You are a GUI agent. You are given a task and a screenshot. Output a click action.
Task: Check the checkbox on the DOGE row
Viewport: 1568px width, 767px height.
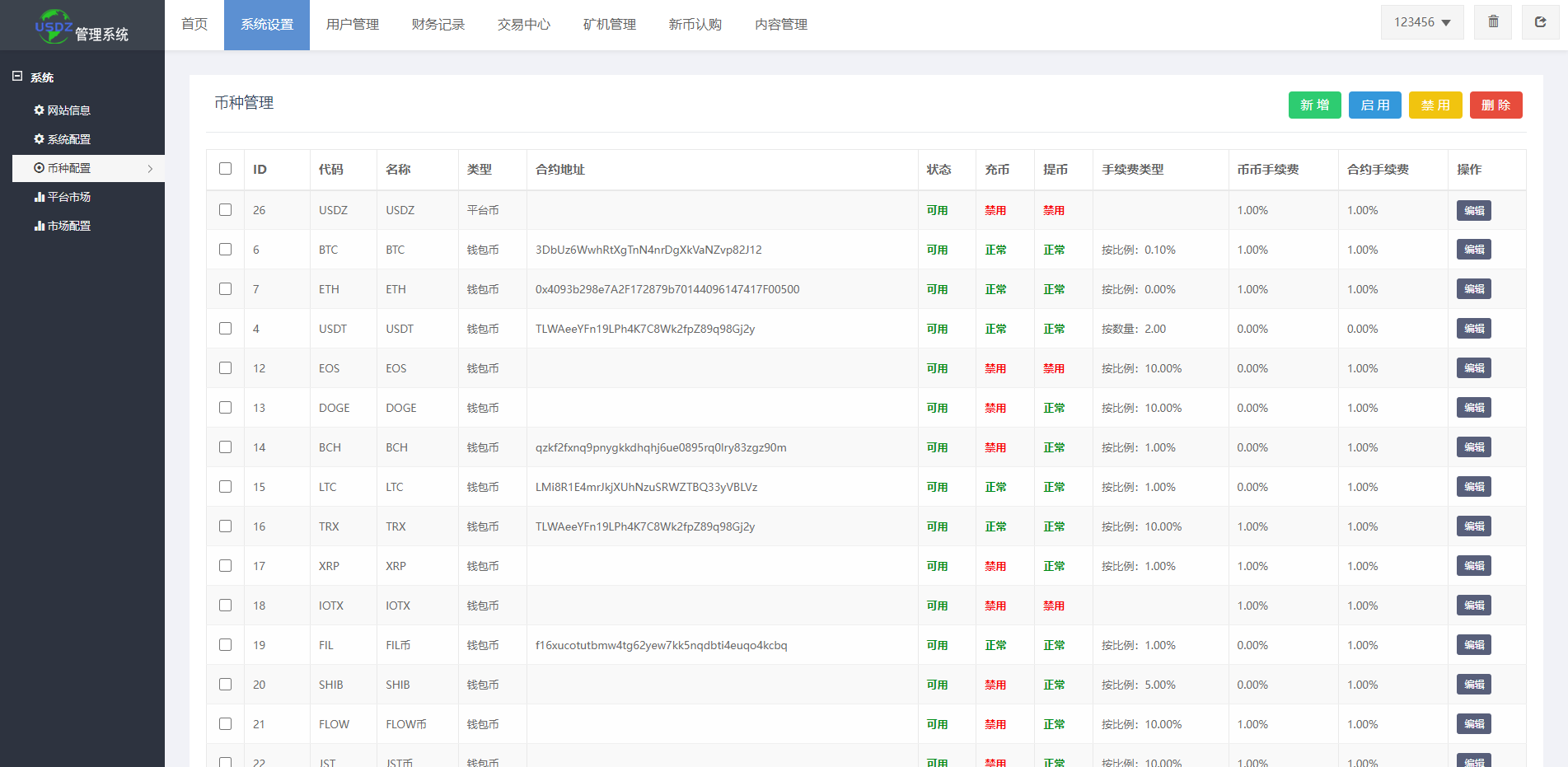[x=225, y=407]
